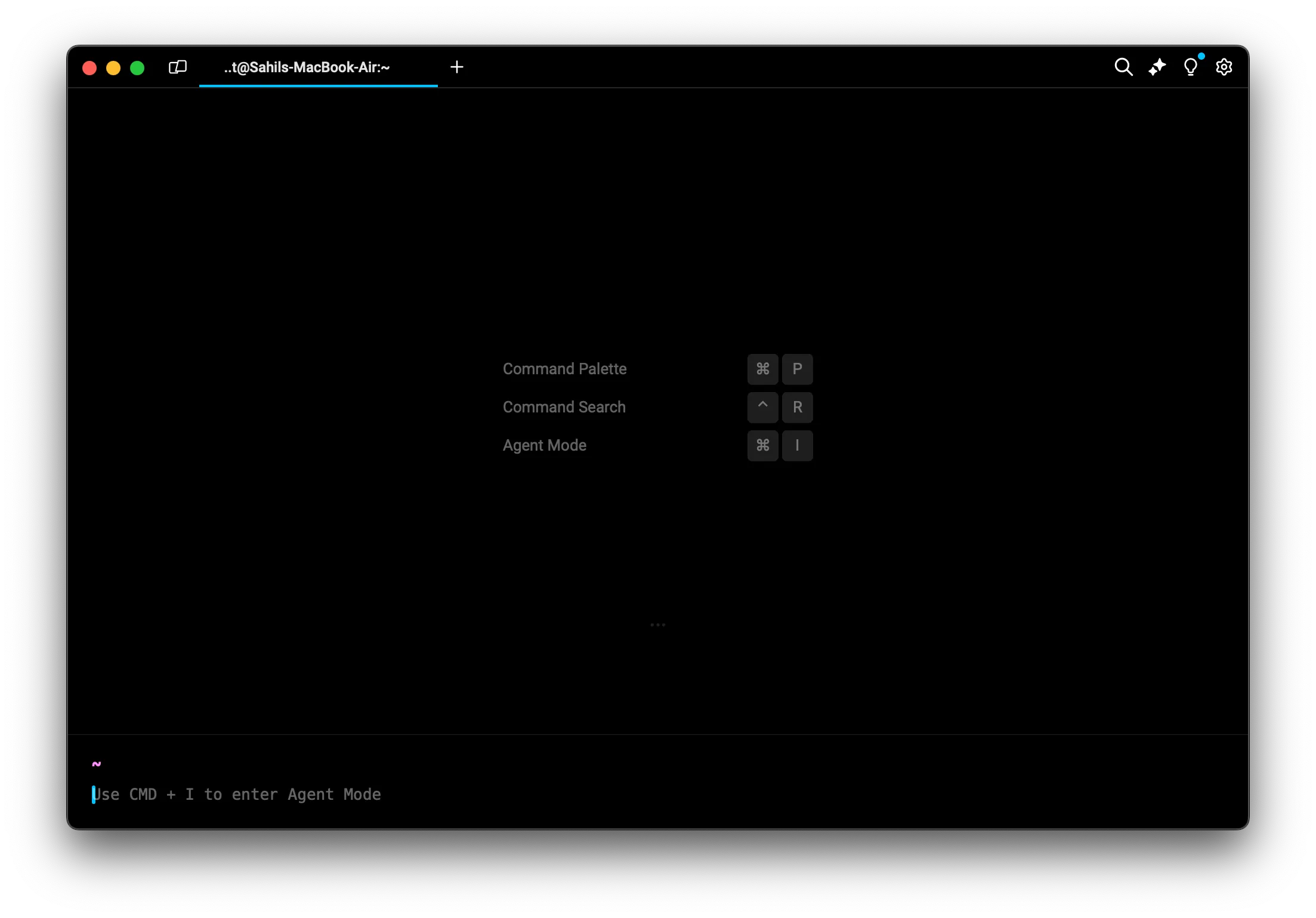The height and width of the screenshot is (918, 1316).
Task: Click the command key symbol beside P
Action: [762, 369]
